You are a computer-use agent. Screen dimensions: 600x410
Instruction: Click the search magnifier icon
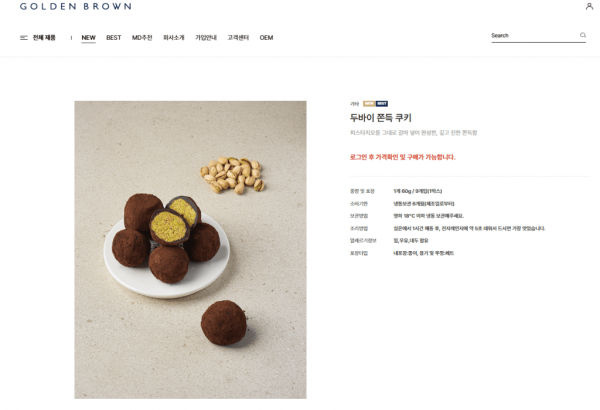(x=582, y=35)
